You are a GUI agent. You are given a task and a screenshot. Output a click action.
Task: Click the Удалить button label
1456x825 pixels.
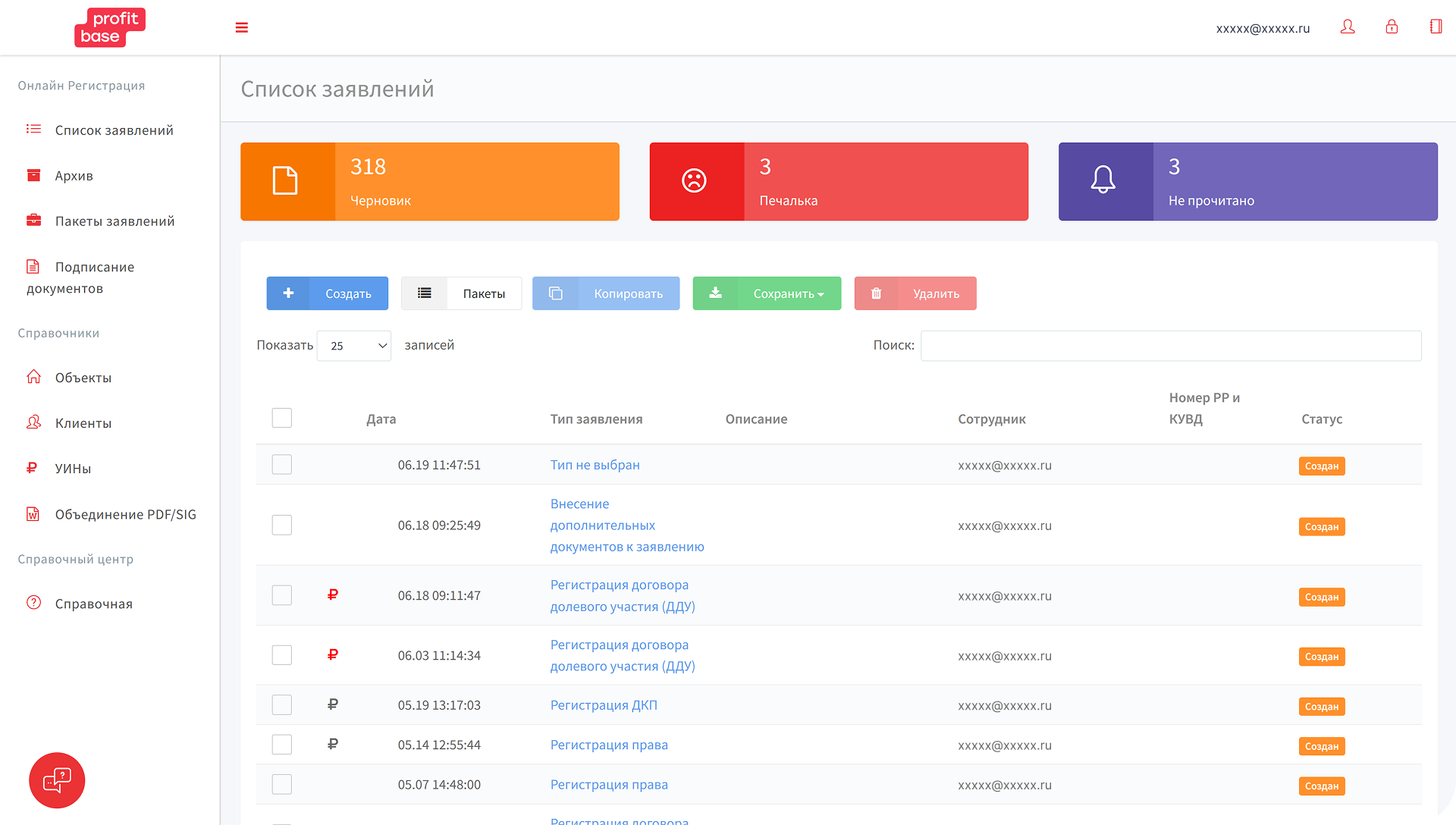(x=937, y=293)
